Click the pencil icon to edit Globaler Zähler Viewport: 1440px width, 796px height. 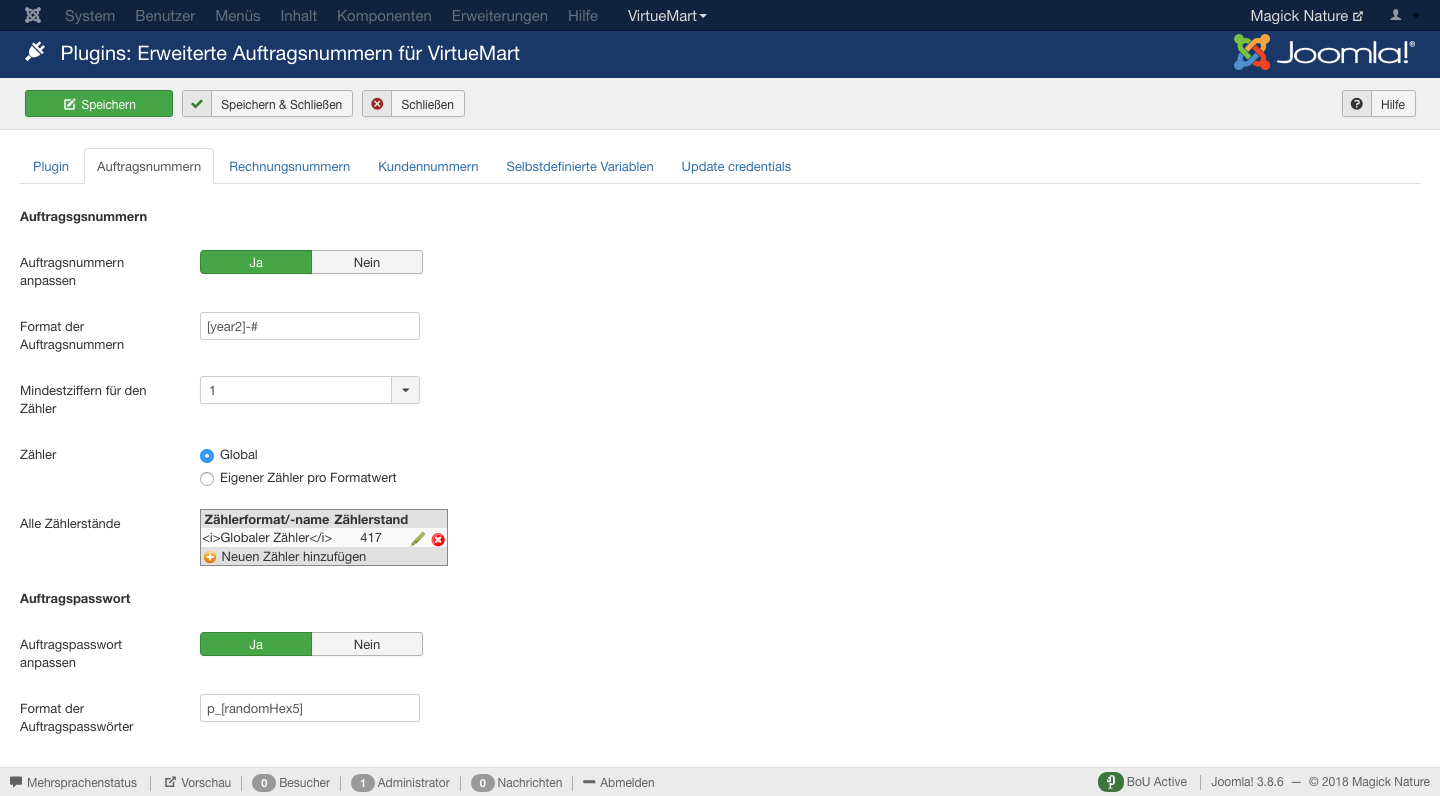tap(418, 539)
